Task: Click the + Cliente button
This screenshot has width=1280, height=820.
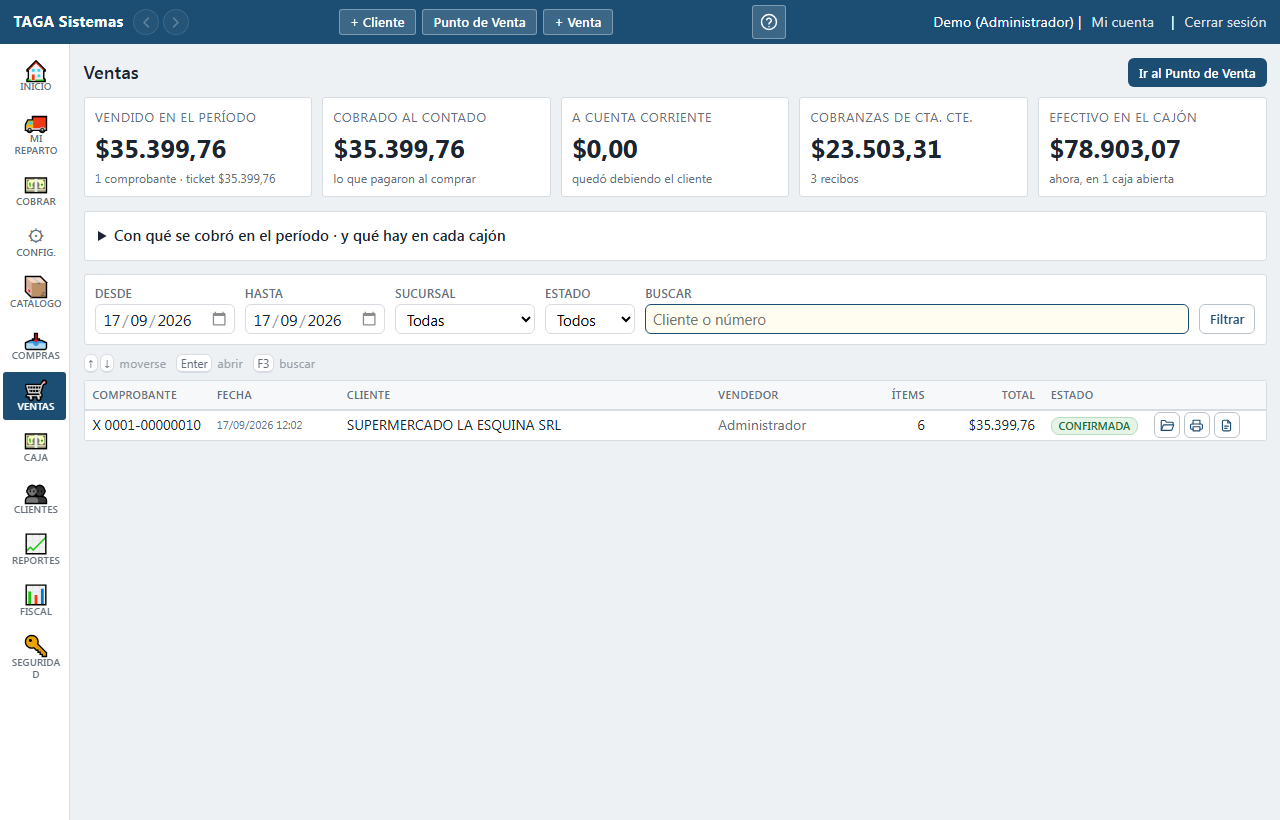Action: pyautogui.click(x=377, y=22)
